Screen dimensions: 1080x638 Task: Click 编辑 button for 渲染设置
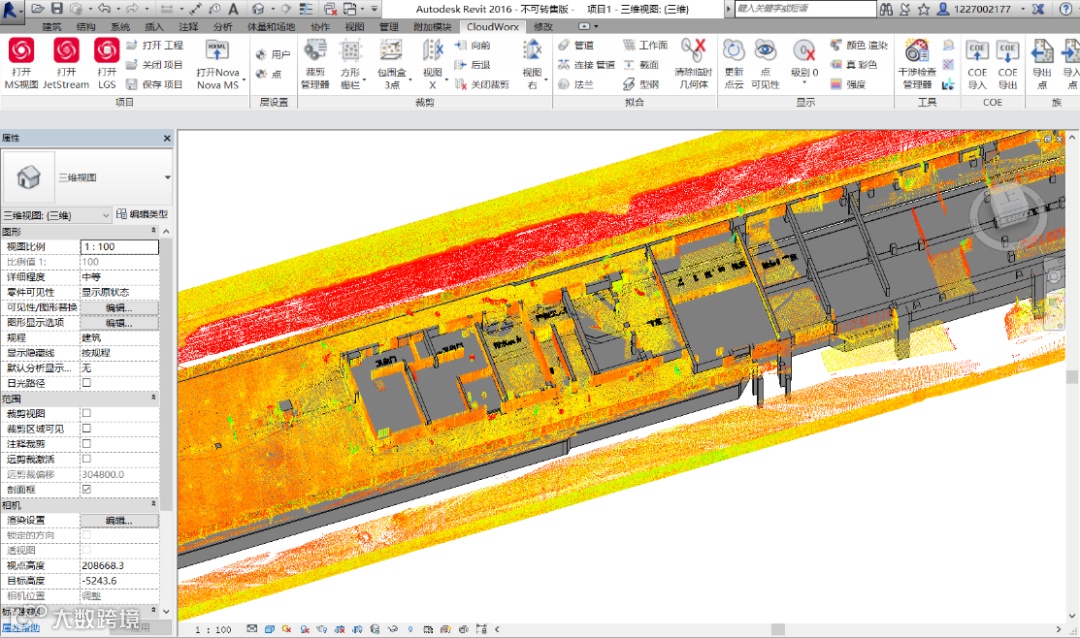pyautogui.click(x=119, y=520)
